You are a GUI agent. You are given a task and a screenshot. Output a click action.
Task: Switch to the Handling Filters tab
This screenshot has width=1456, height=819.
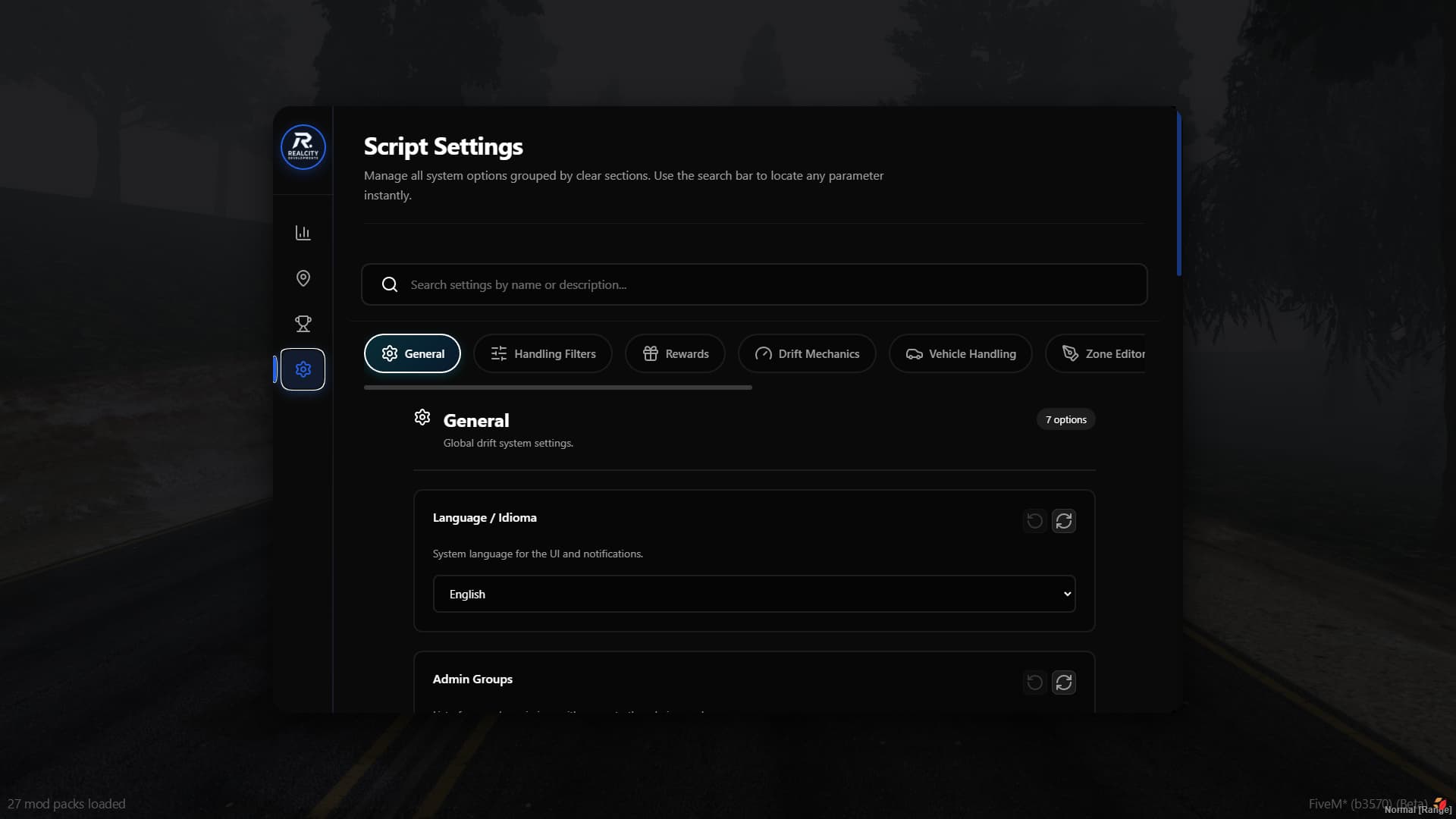tap(543, 353)
